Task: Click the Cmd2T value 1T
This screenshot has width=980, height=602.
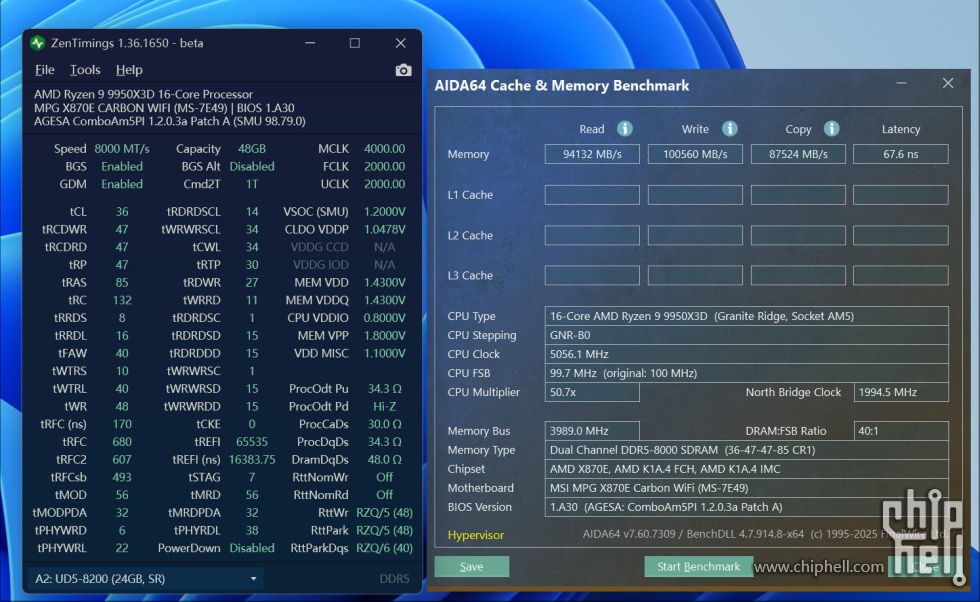Action: 252,184
